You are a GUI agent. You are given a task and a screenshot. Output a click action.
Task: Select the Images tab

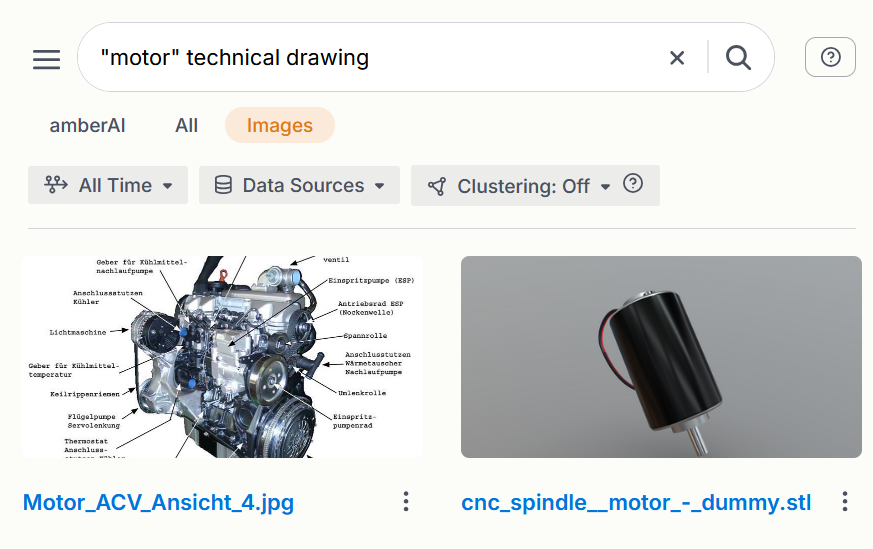pos(280,125)
